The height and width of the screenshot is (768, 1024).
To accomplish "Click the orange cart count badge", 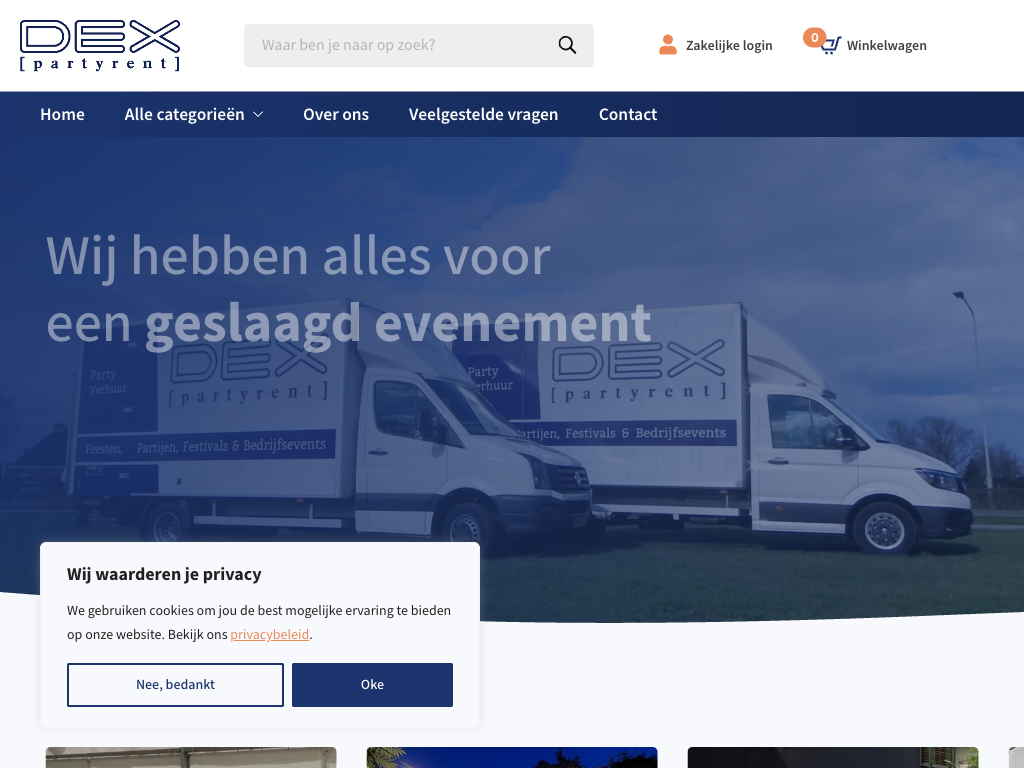I will (x=814, y=38).
